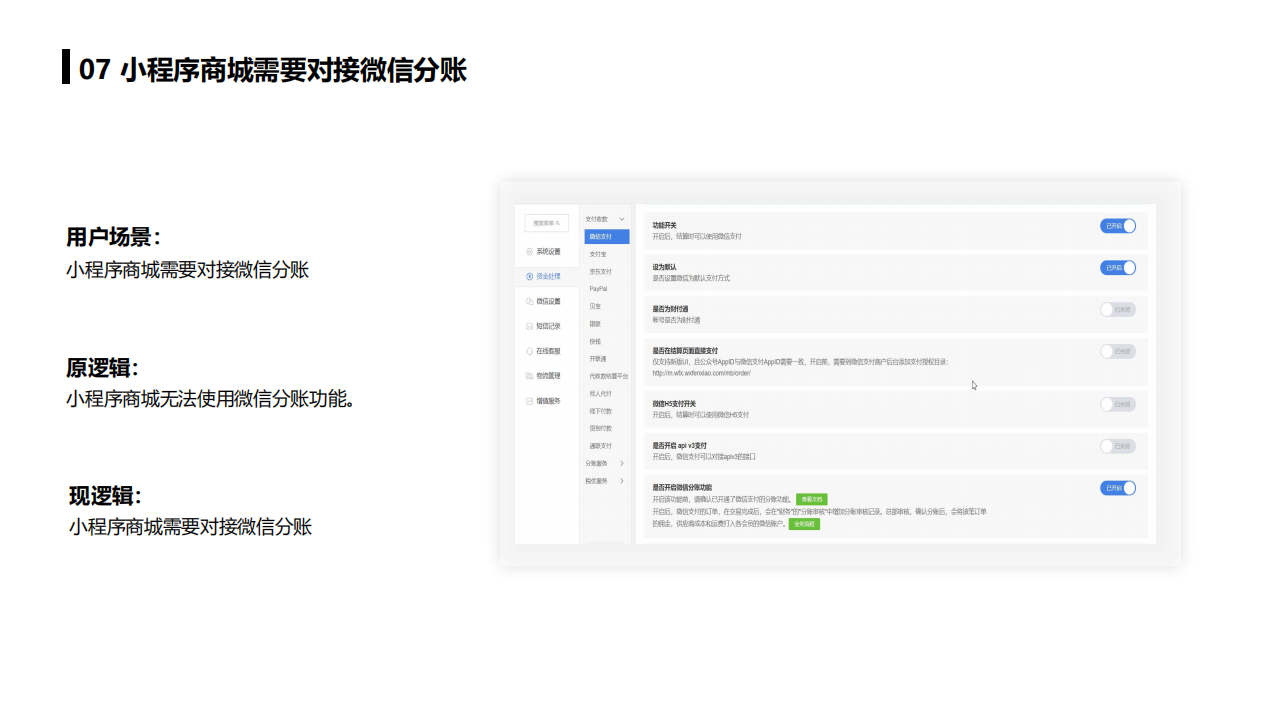Disable the 是否开启微信分账功能 toggle
Image resolution: width=1280 pixels, height=720 pixels.
tap(1118, 488)
